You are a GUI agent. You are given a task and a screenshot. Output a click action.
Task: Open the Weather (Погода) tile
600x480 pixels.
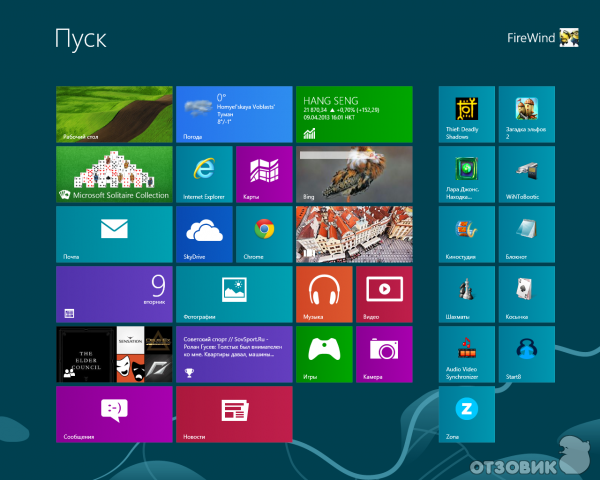click(234, 114)
